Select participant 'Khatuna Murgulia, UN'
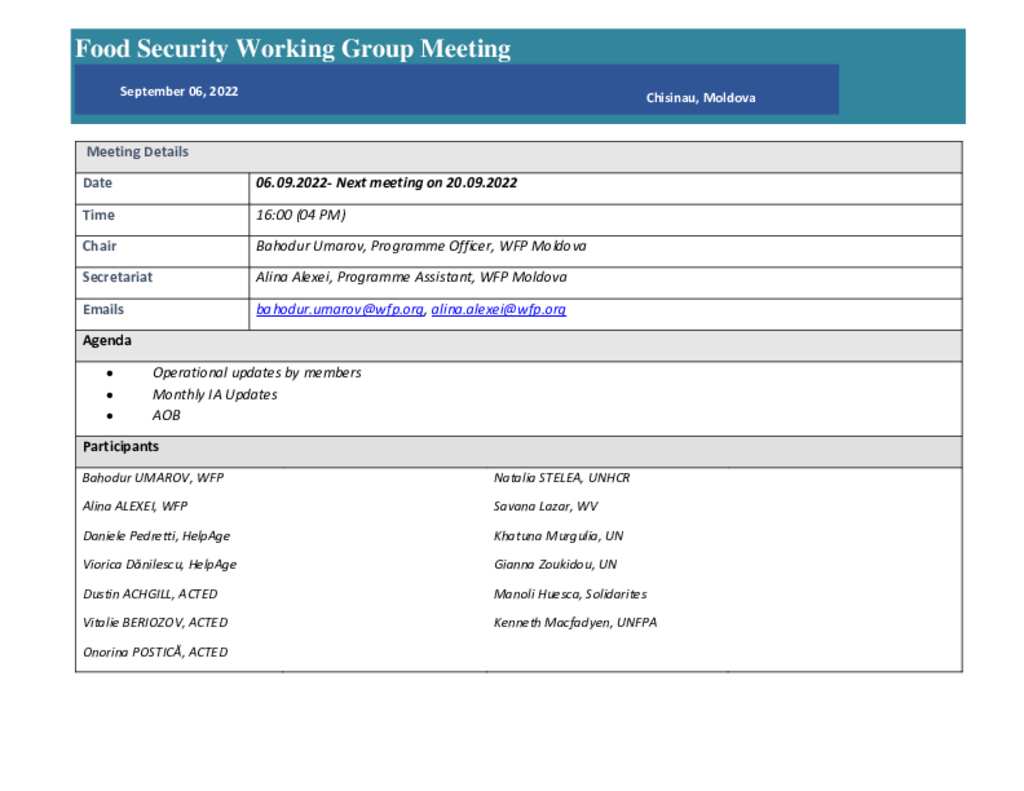The height and width of the screenshot is (791, 1024). (x=558, y=536)
